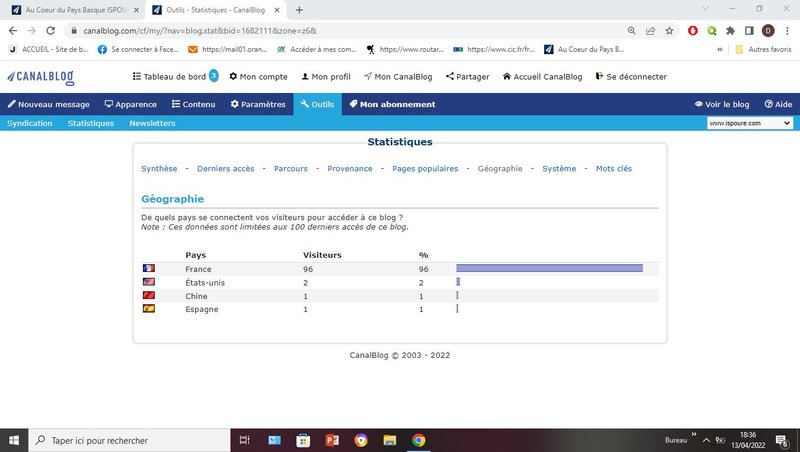The image size is (800, 452).
Task: Open the Chrome profile avatar D
Action: click(x=768, y=31)
